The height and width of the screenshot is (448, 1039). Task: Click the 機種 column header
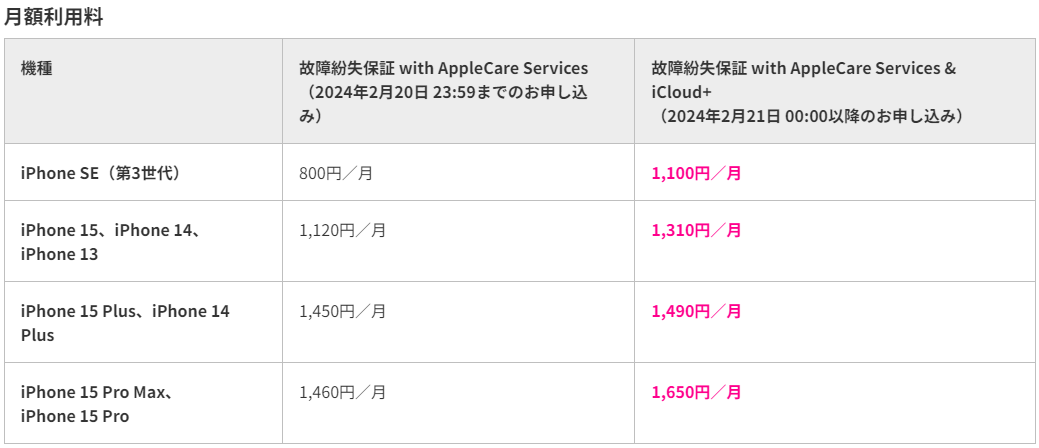[37, 68]
